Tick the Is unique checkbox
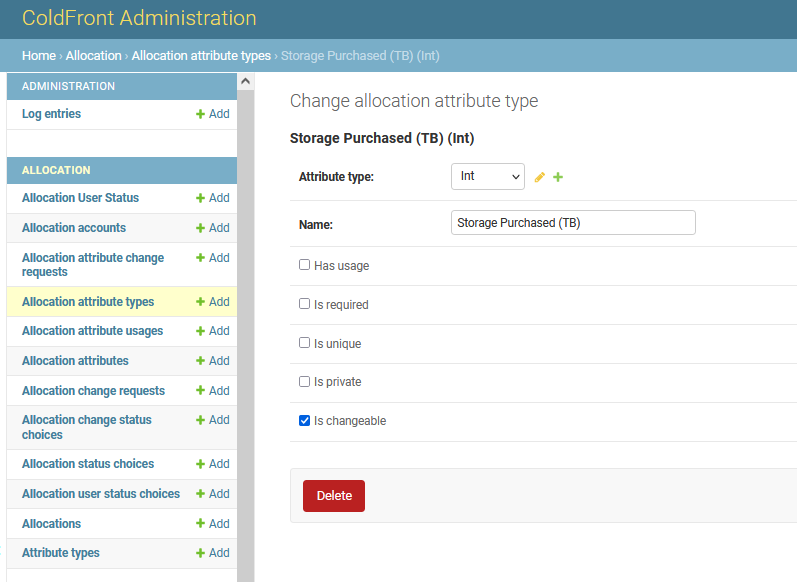Viewport: 797px width, 582px height. [304, 343]
